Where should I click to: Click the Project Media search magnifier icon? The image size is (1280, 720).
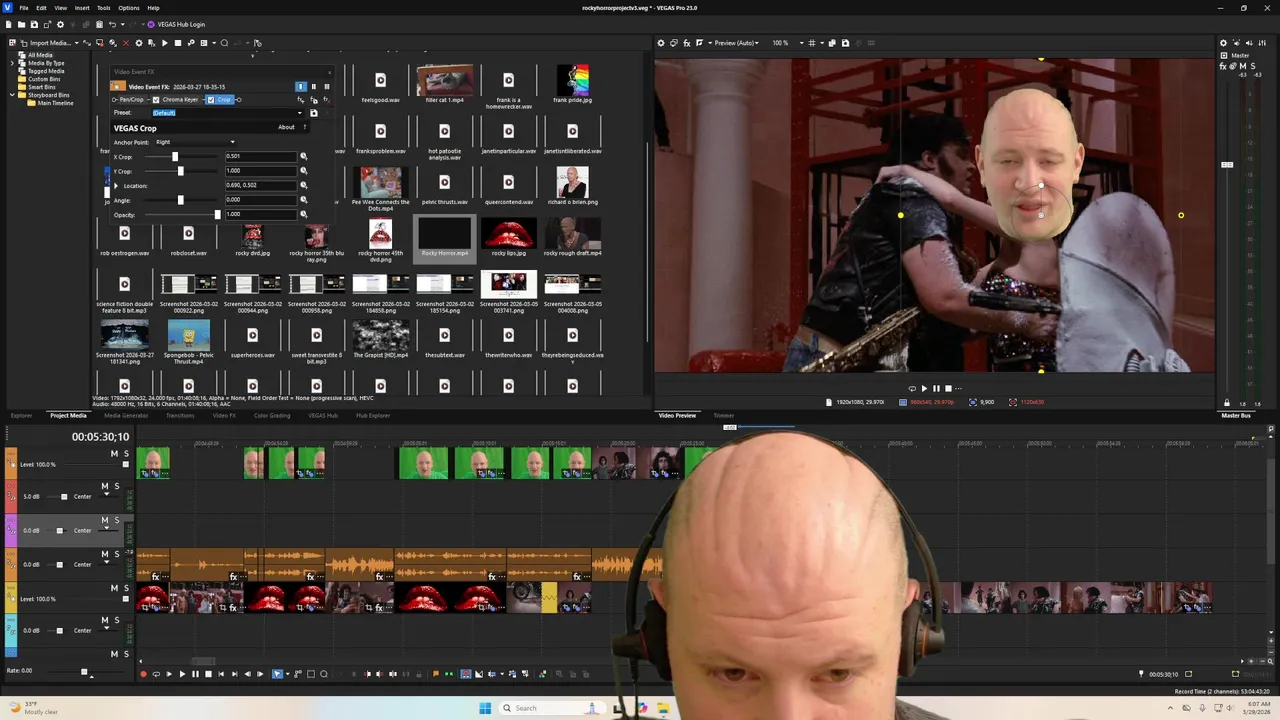224,43
